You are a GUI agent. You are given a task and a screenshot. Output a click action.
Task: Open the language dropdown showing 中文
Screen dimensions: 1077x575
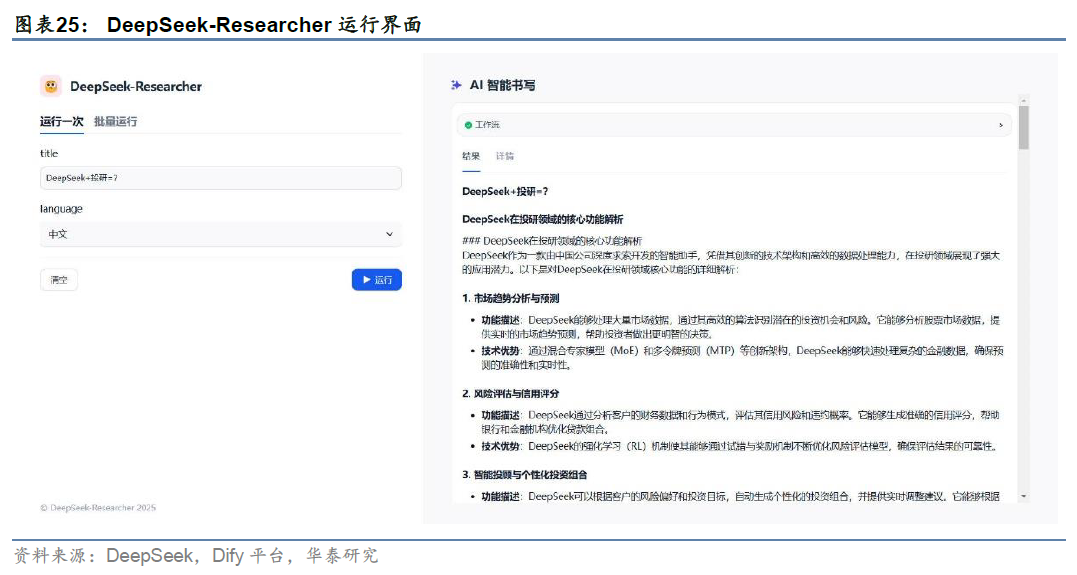pyautogui.click(x=220, y=234)
